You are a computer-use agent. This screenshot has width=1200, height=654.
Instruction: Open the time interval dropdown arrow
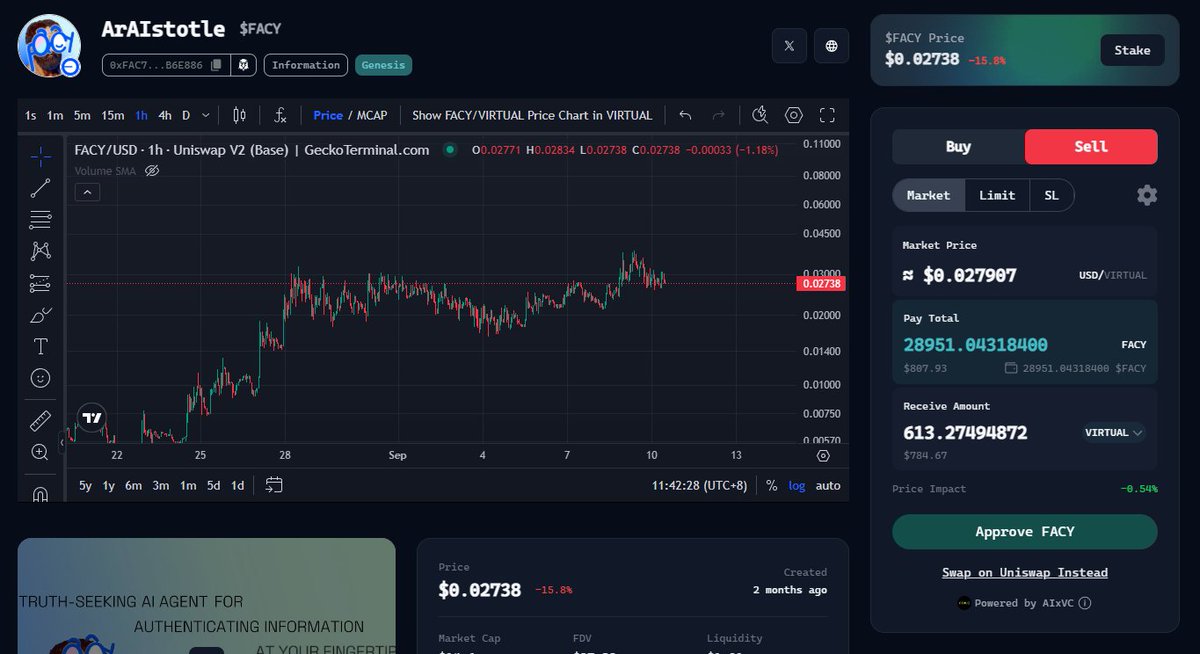click(206, 115)
